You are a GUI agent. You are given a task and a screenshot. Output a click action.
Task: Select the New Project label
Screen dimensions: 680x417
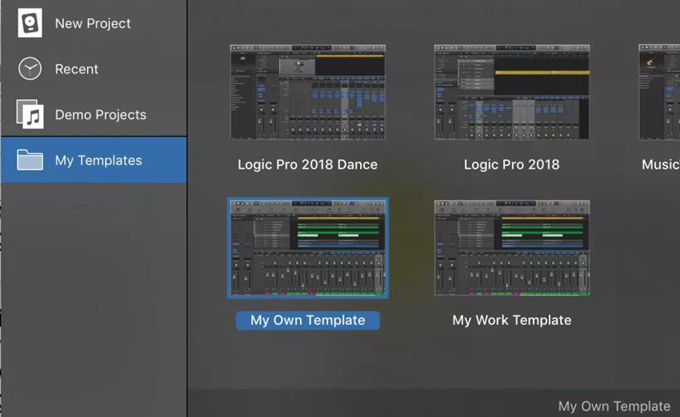pos(93,23)
